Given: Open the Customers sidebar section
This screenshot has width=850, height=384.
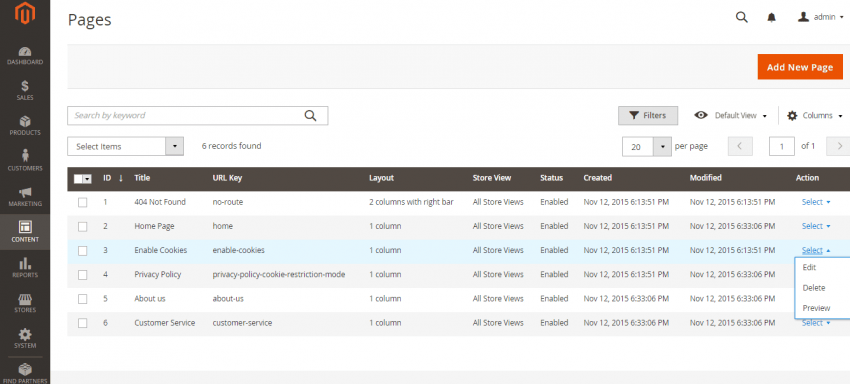Looking at the screenshot, I should [x=25, y=161].
